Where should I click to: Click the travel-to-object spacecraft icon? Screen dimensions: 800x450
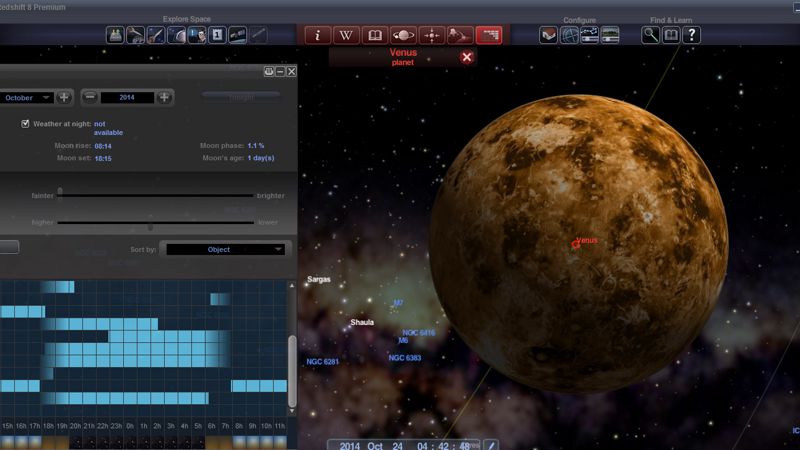460,35
